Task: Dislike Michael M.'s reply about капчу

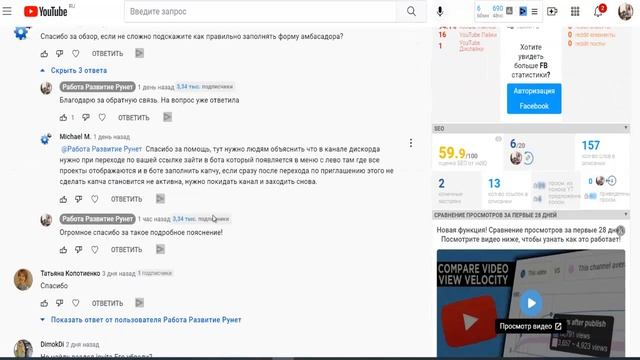Action: click(79, 199)
